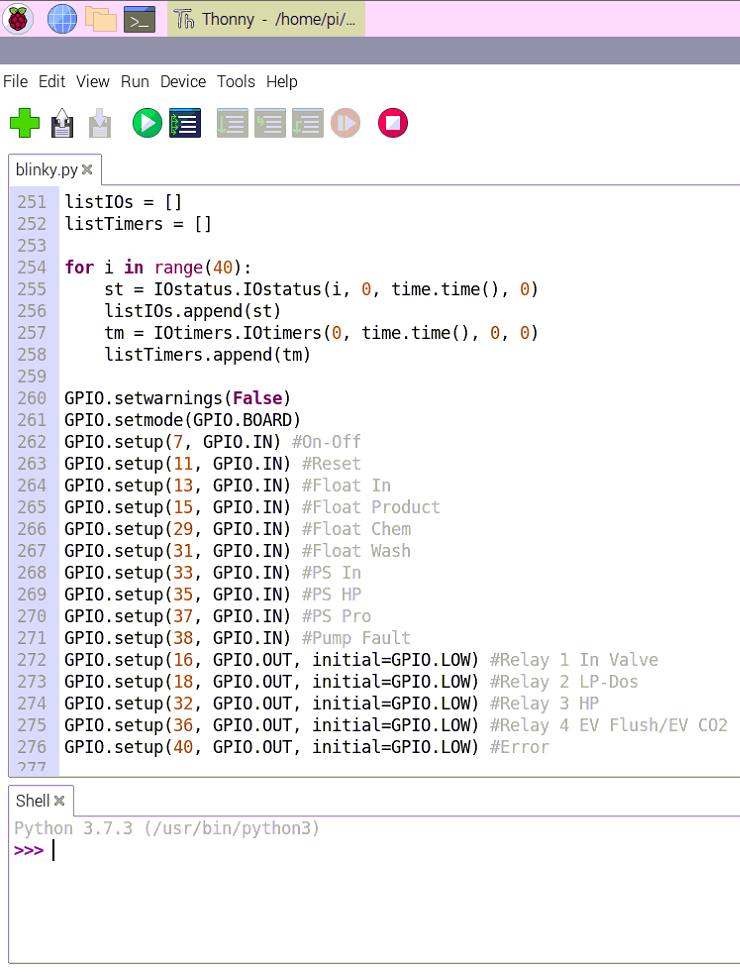Open the Tools menu
This screenshot has height=974, width=740.
[236, 82]
